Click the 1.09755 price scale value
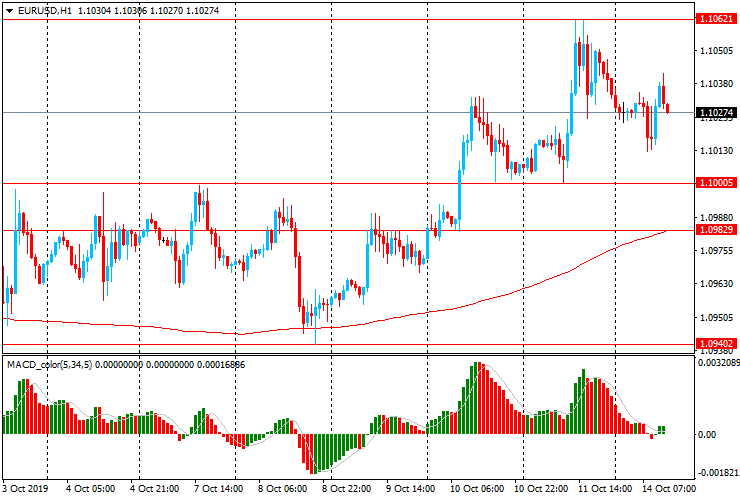Screen dimensions: 740x500 pos(717,251)
